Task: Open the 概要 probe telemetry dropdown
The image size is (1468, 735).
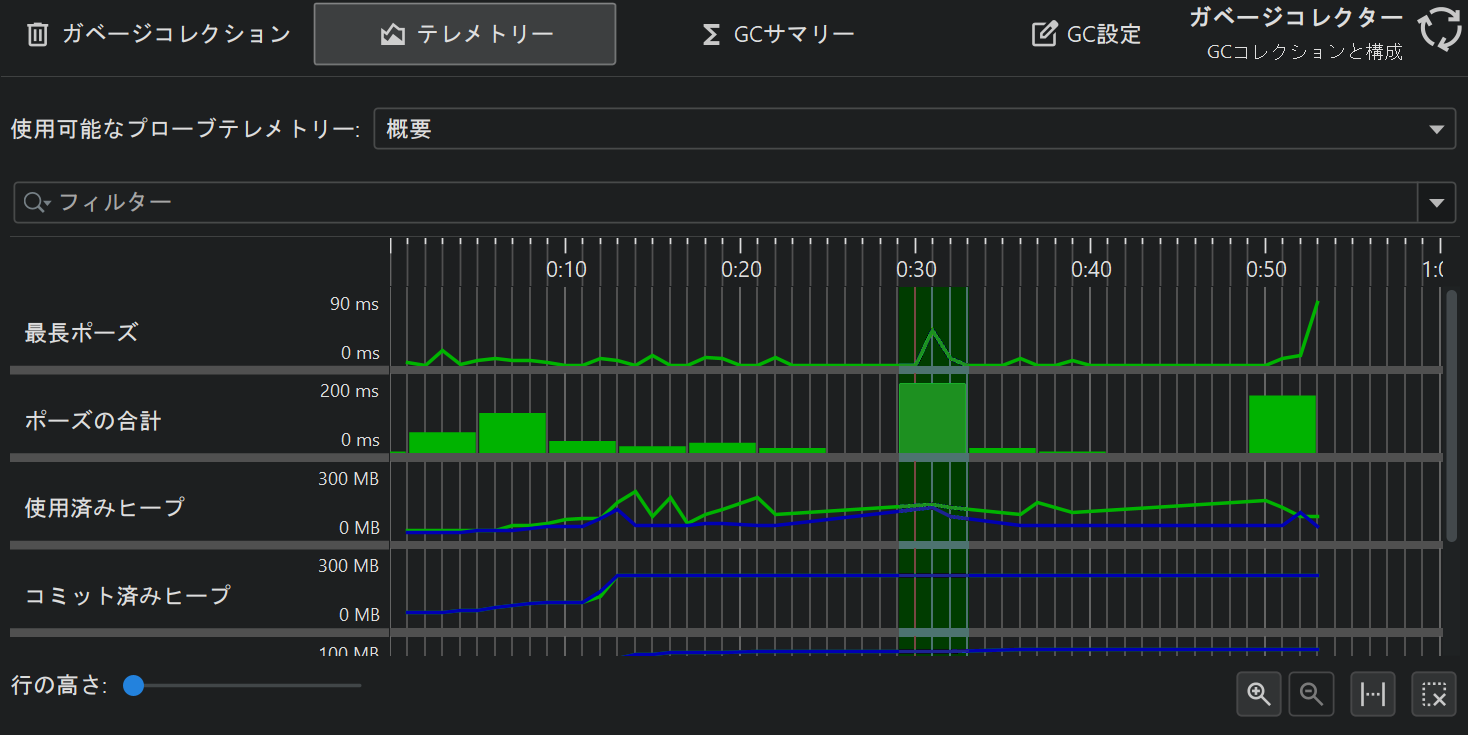Action: 914,129
